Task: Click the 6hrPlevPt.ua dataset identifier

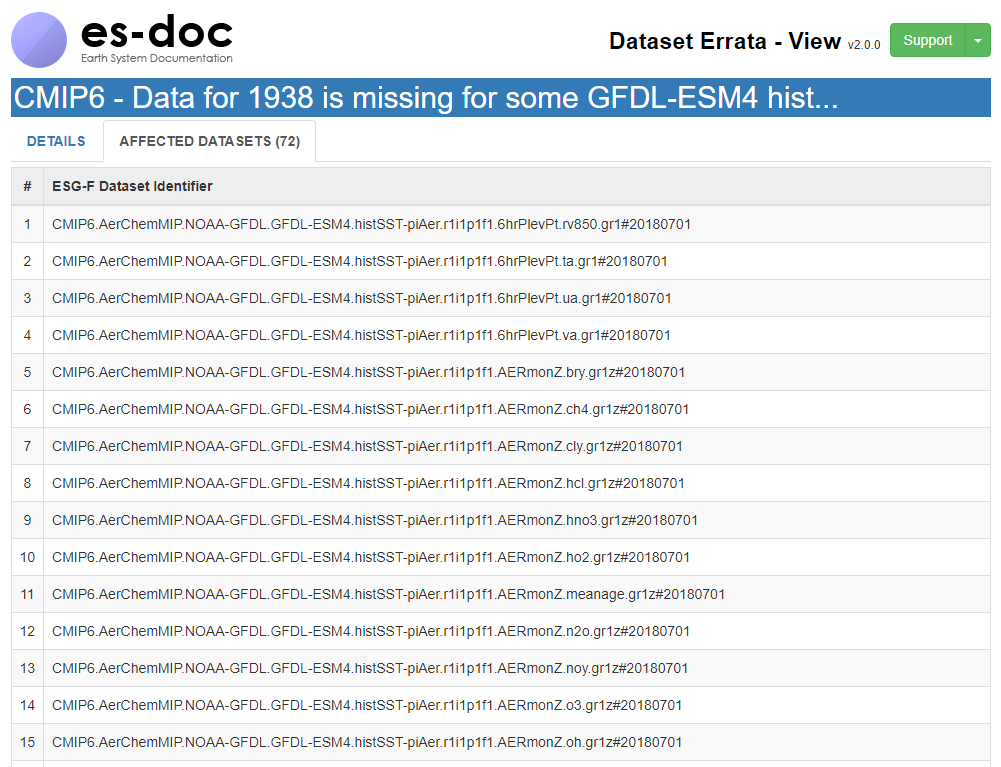Action: [x=361, y=298]
